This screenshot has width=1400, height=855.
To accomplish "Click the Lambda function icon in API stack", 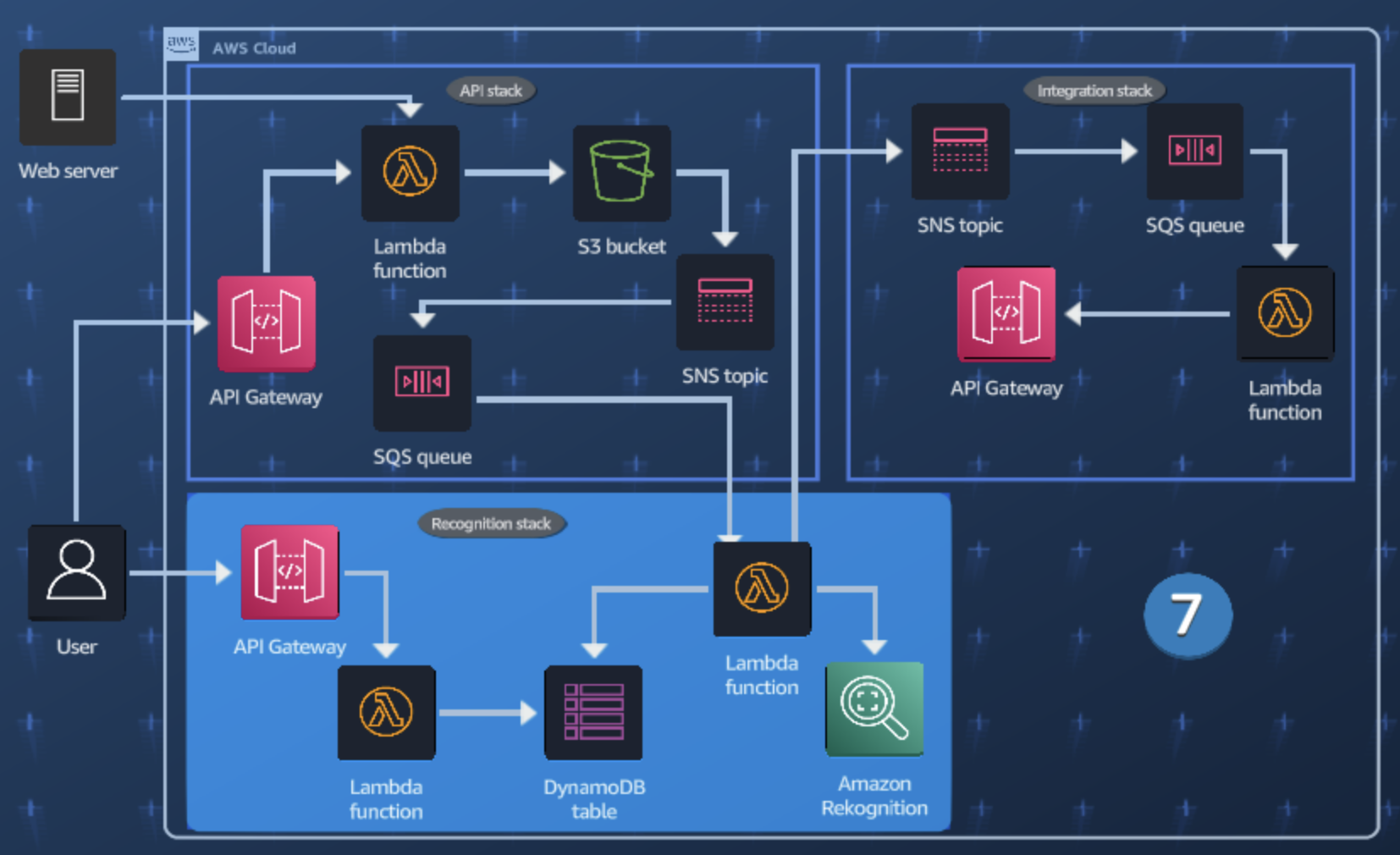I will click(411, 173).
